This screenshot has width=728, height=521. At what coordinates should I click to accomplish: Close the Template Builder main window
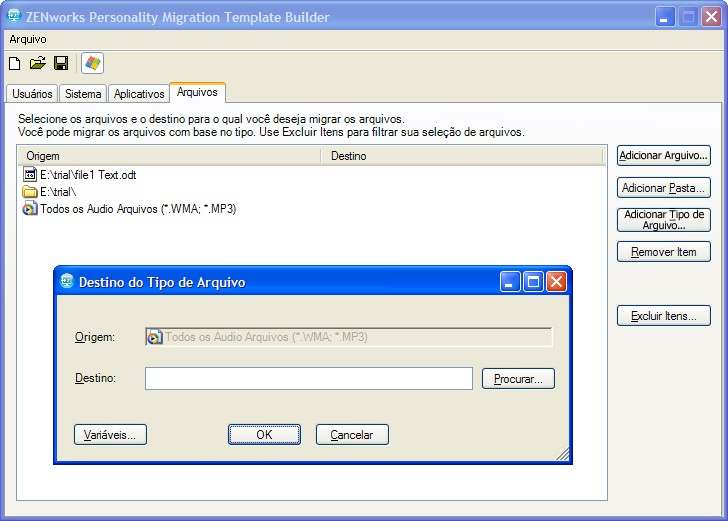click(x=711, y=17)
